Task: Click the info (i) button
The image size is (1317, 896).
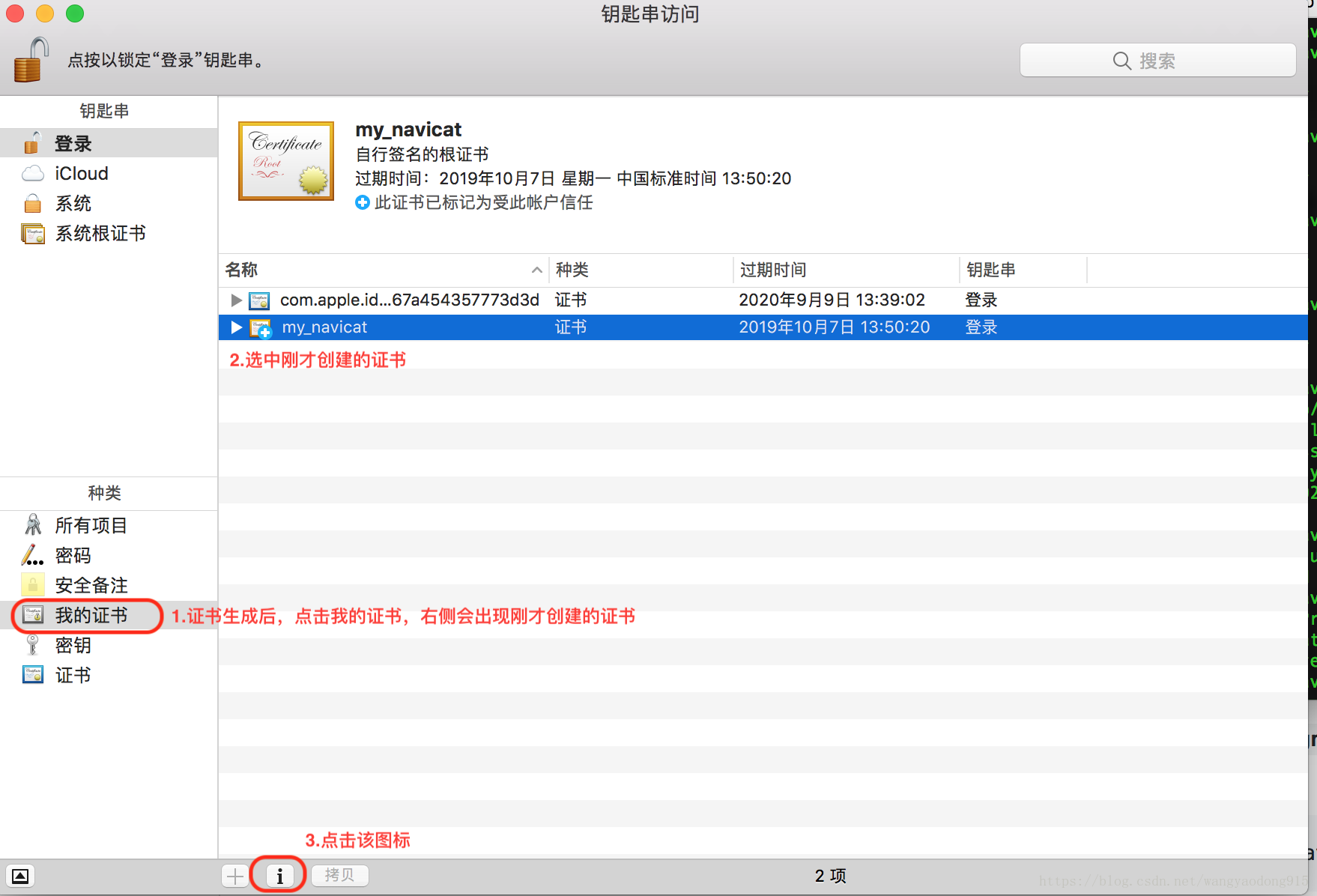Action: pyautogui.click(x=279, y=876)
